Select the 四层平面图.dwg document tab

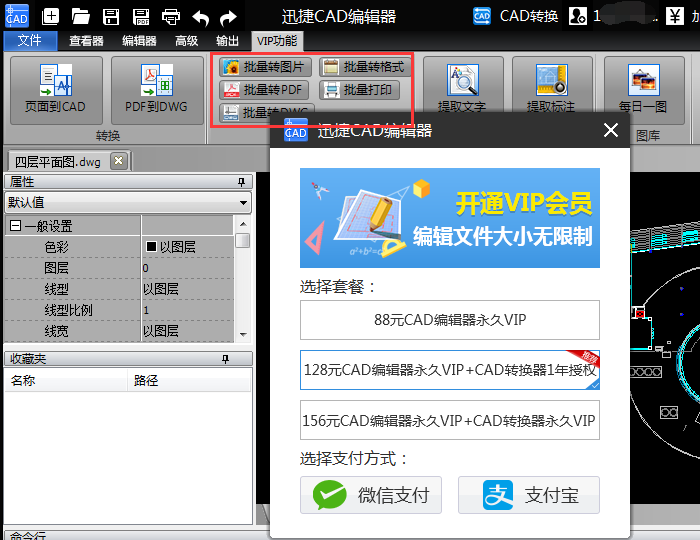(58, 162)
